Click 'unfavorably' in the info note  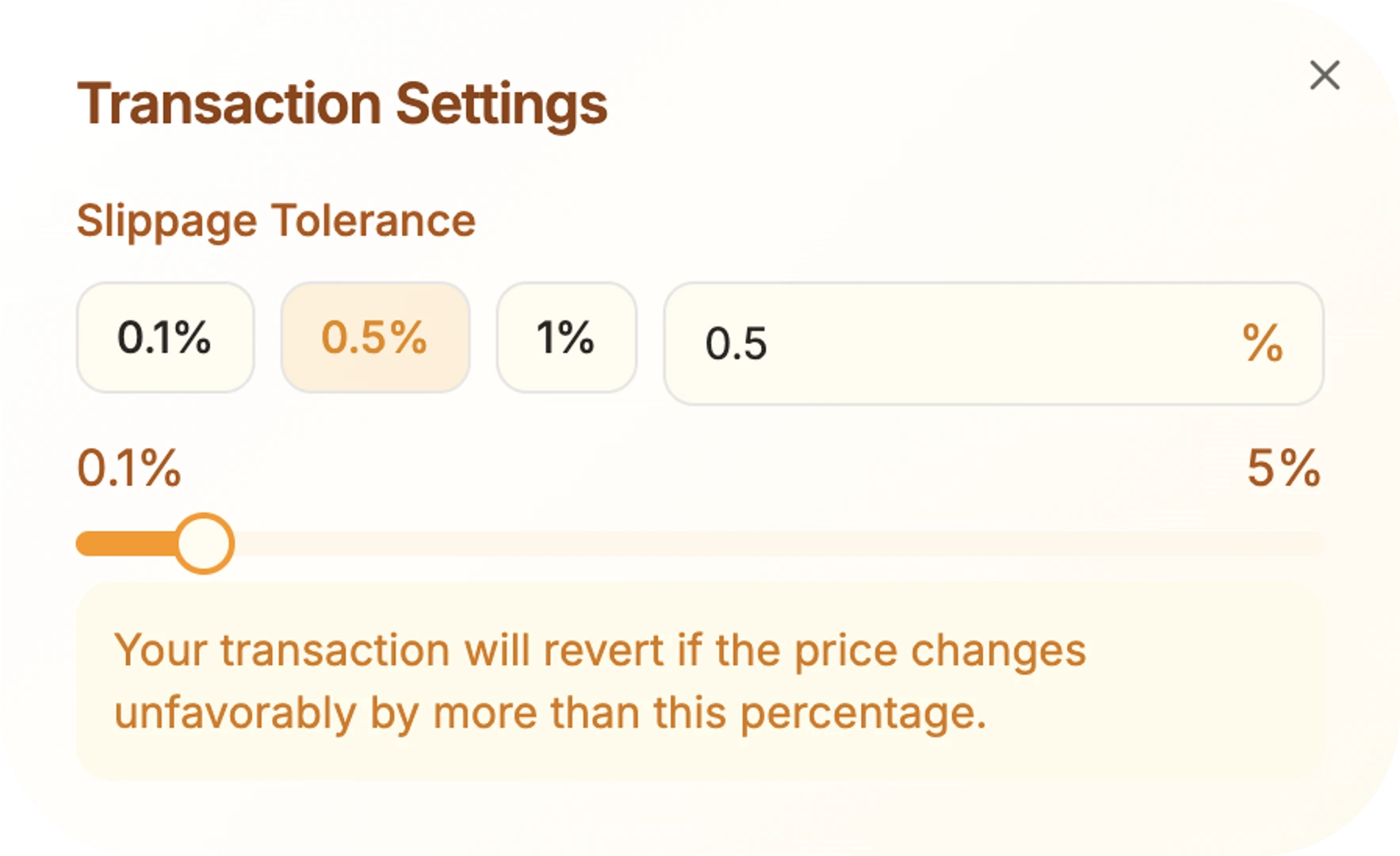235,714
